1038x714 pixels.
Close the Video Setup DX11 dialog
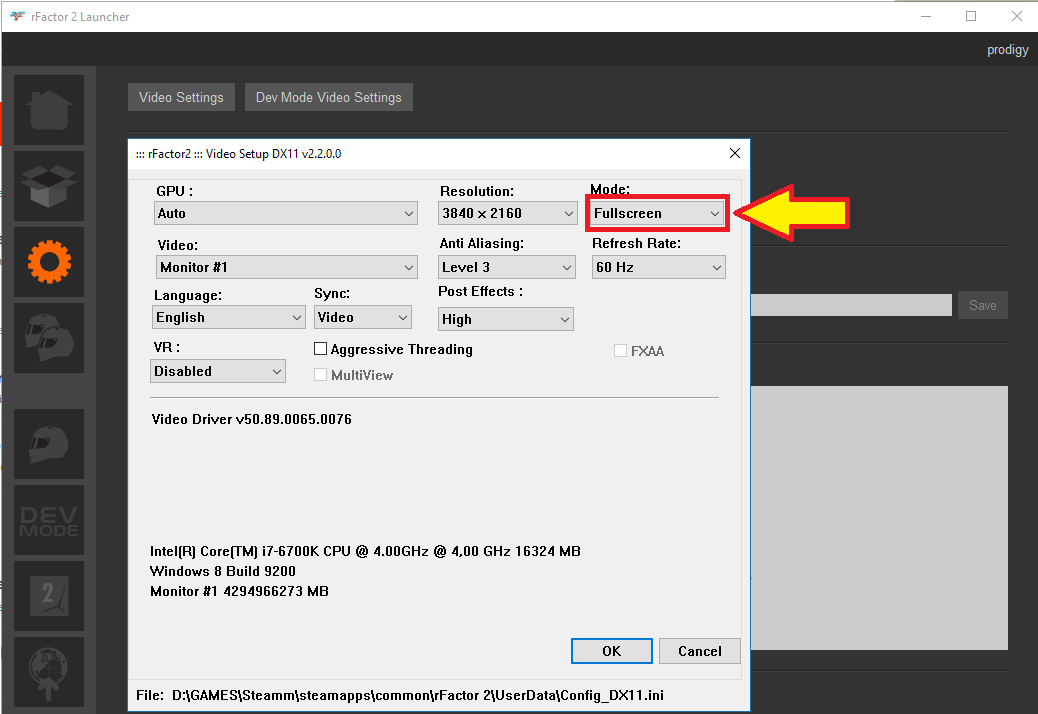tap(735, 154)
